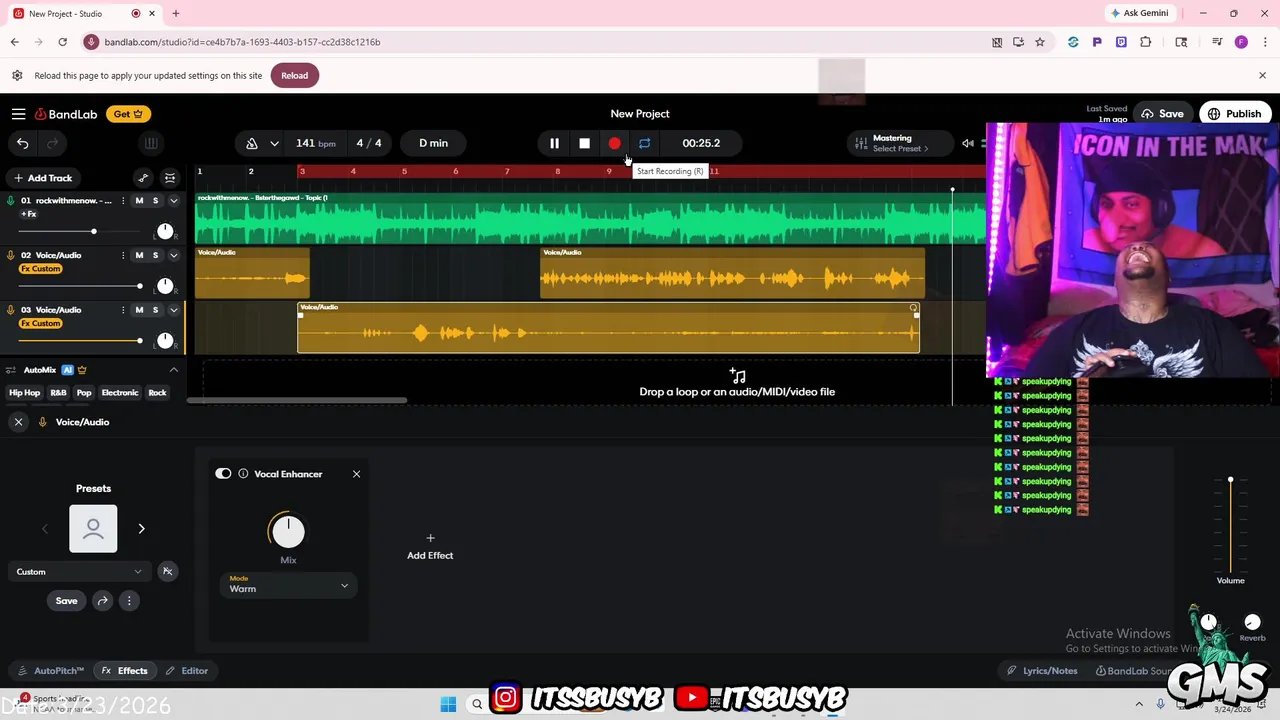The height and width of the screenshot is (720, 1280).
Task: Mute track 02 Voice/Audio
Action: point(139,255)
